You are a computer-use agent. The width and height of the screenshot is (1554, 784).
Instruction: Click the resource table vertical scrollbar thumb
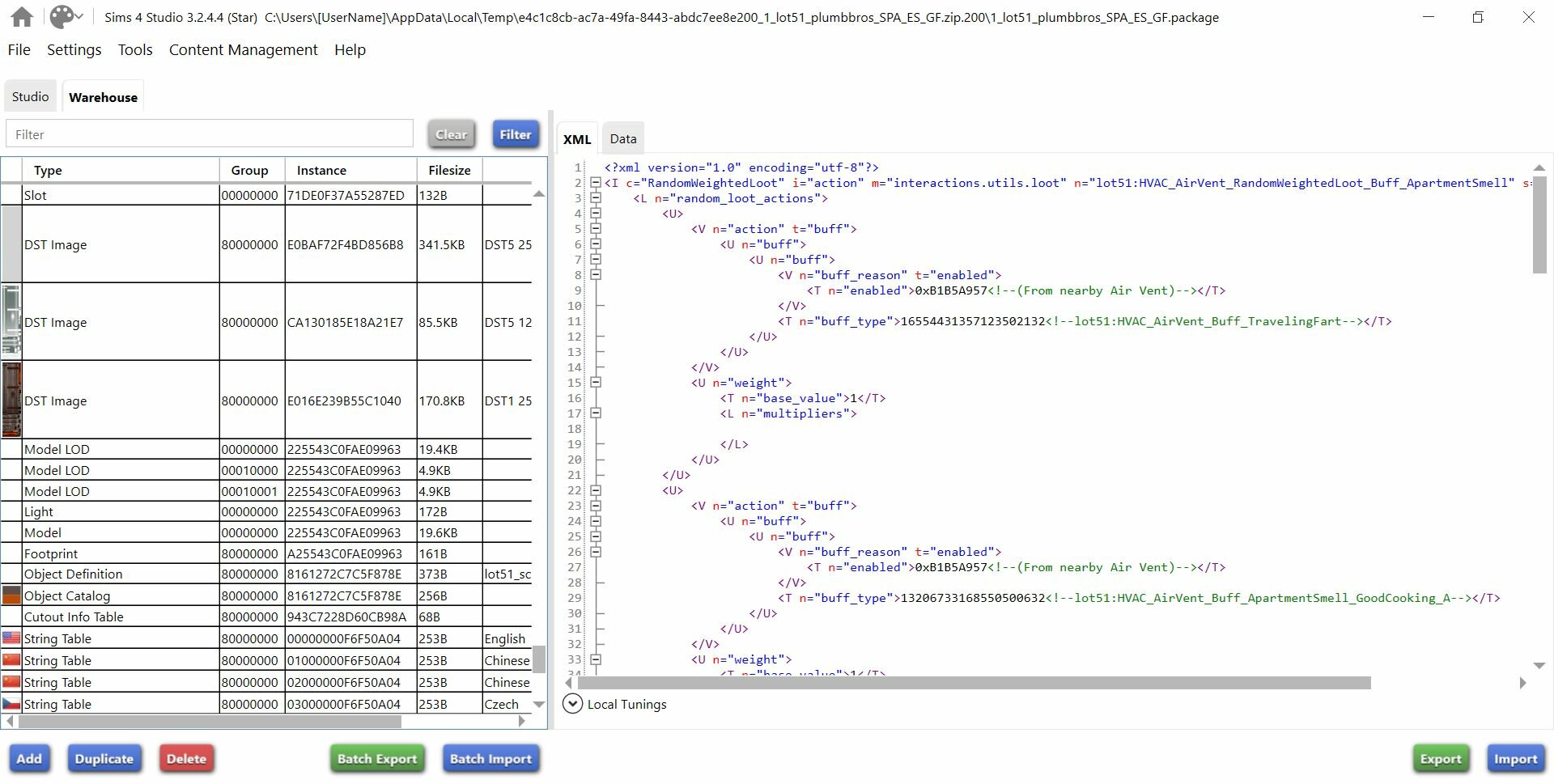538,659
